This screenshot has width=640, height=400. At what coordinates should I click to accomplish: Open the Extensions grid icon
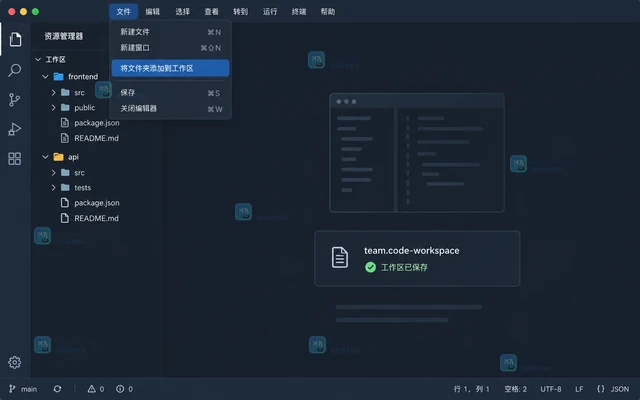coord(15,159)
